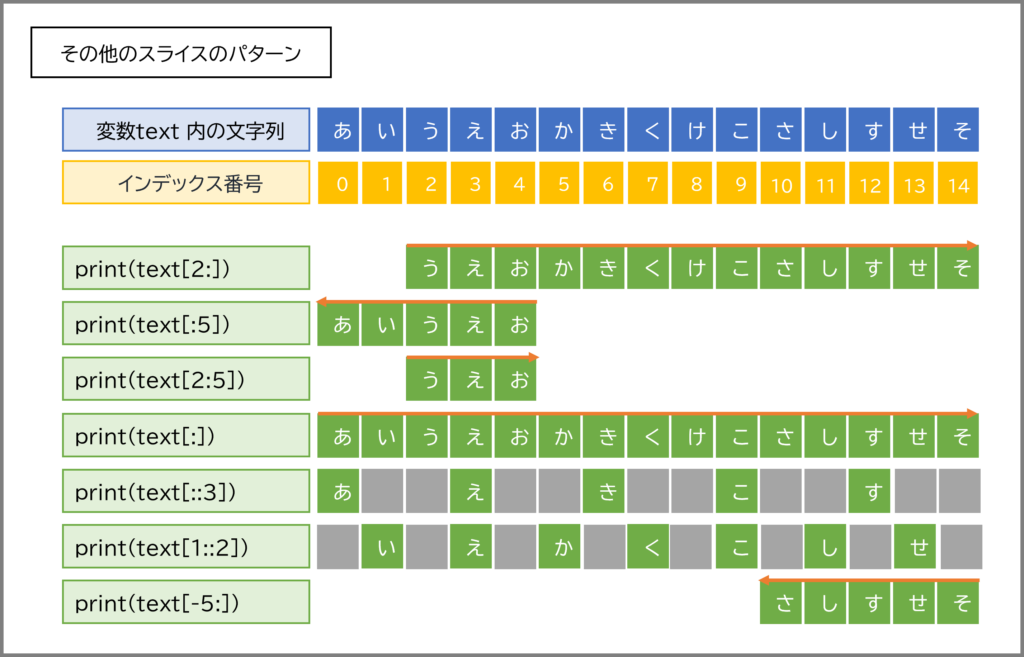The height and width of the screenshot is (657, 1024).
Task: Click blue け cell in 変数text row
Action: click(x=692, y=130)
